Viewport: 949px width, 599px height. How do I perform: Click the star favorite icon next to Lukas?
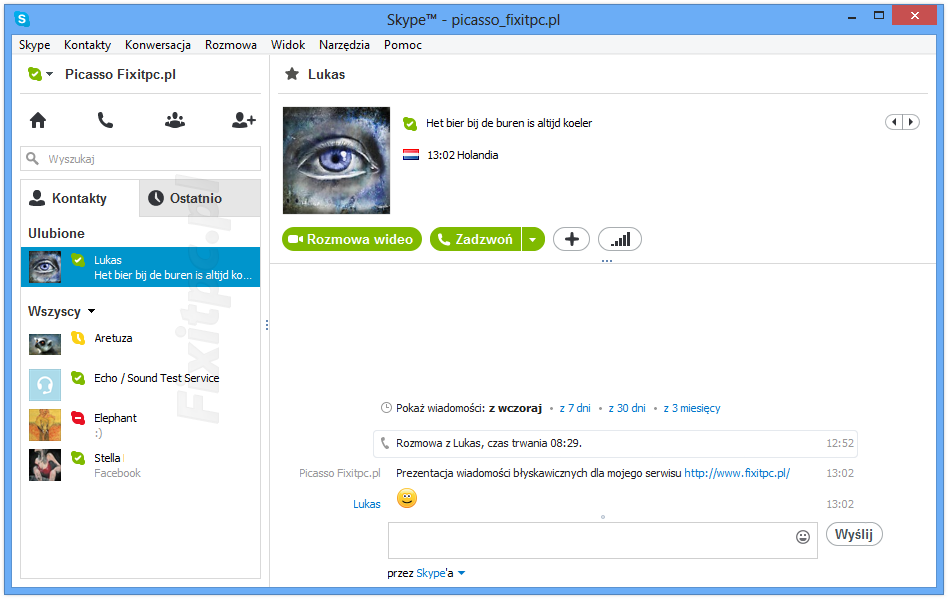[292, 74]
